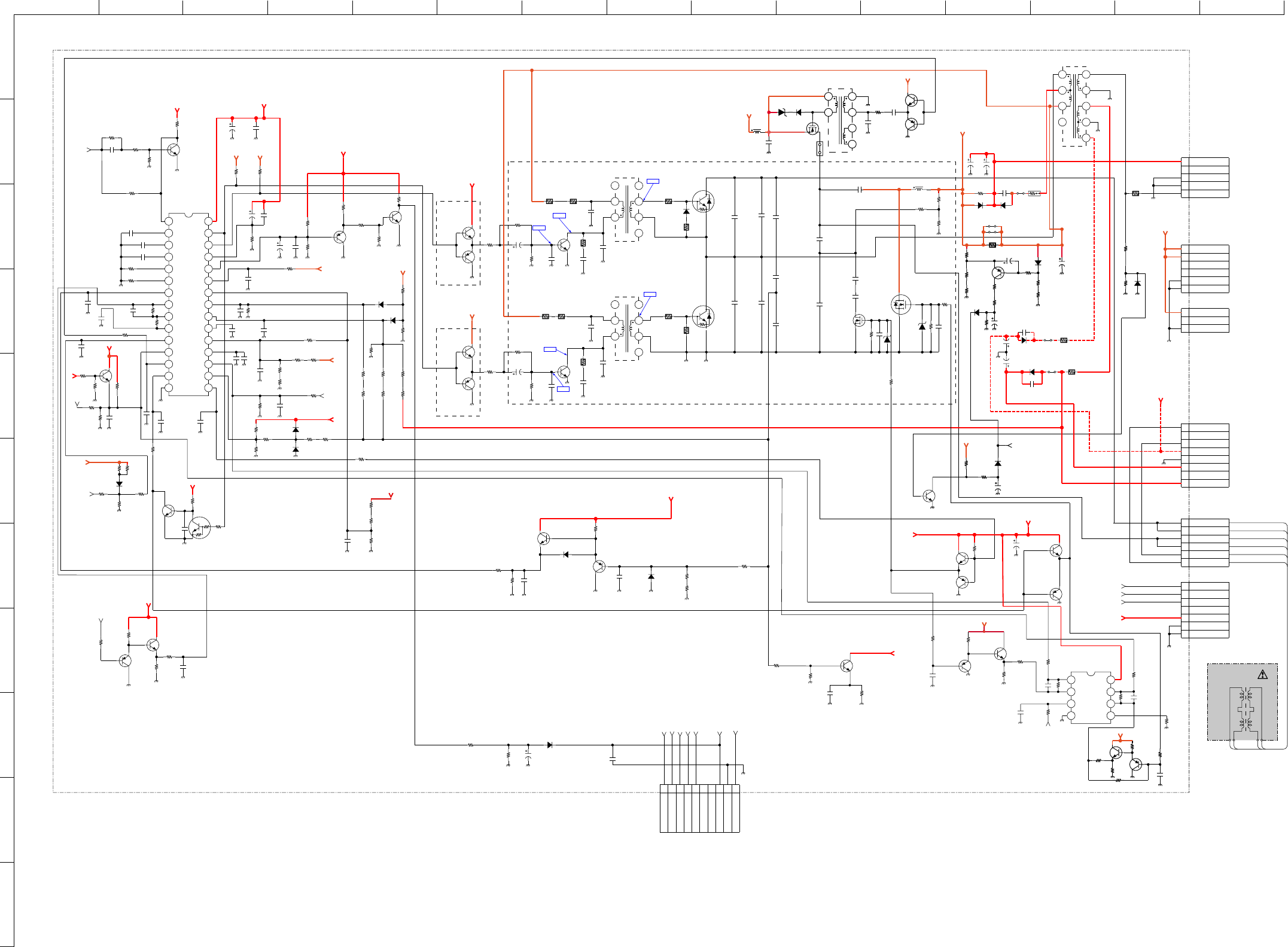
Task: Select the tall power transformer at top right
Action: [x=1074, y=106]
